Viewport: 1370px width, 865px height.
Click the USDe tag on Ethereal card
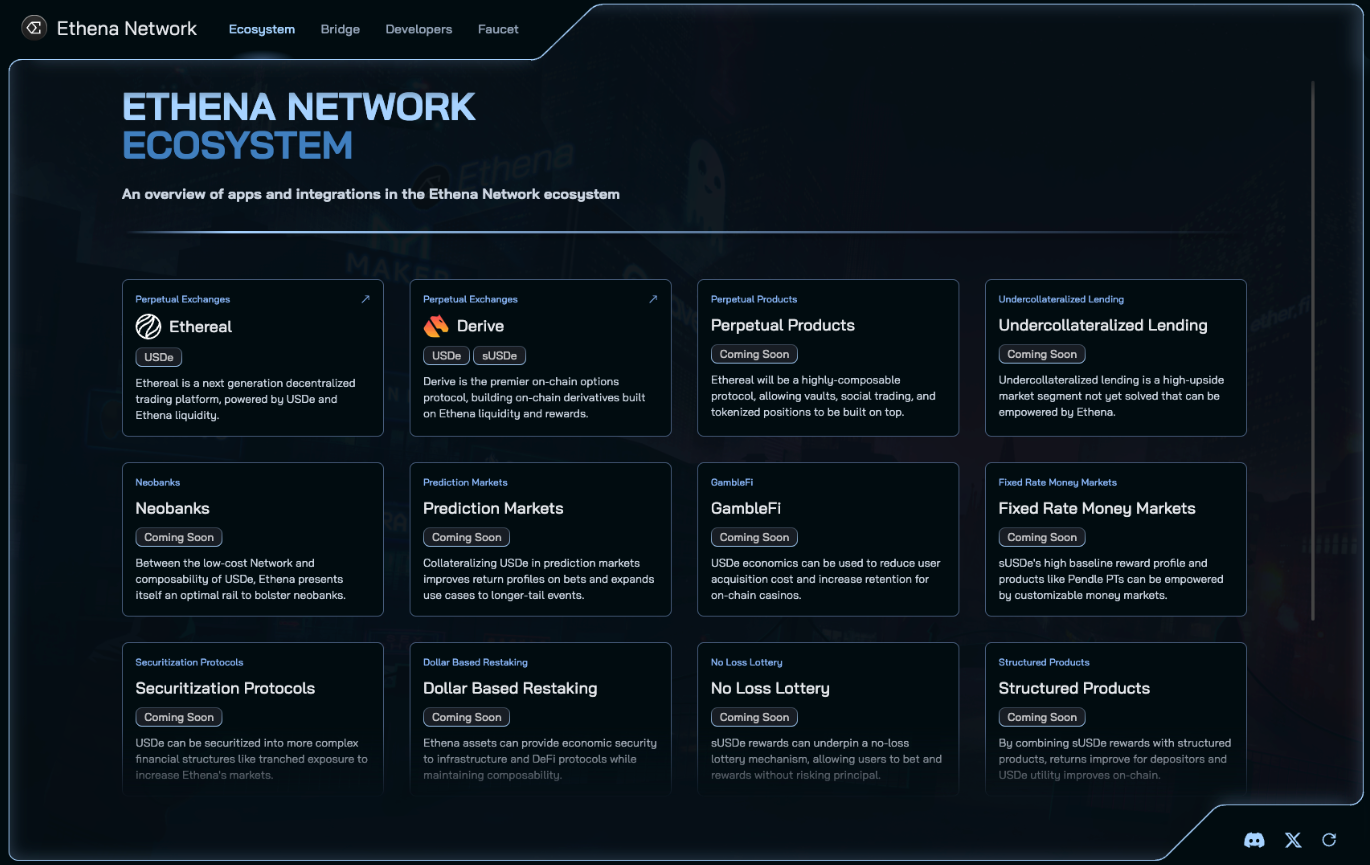[159, 357]
